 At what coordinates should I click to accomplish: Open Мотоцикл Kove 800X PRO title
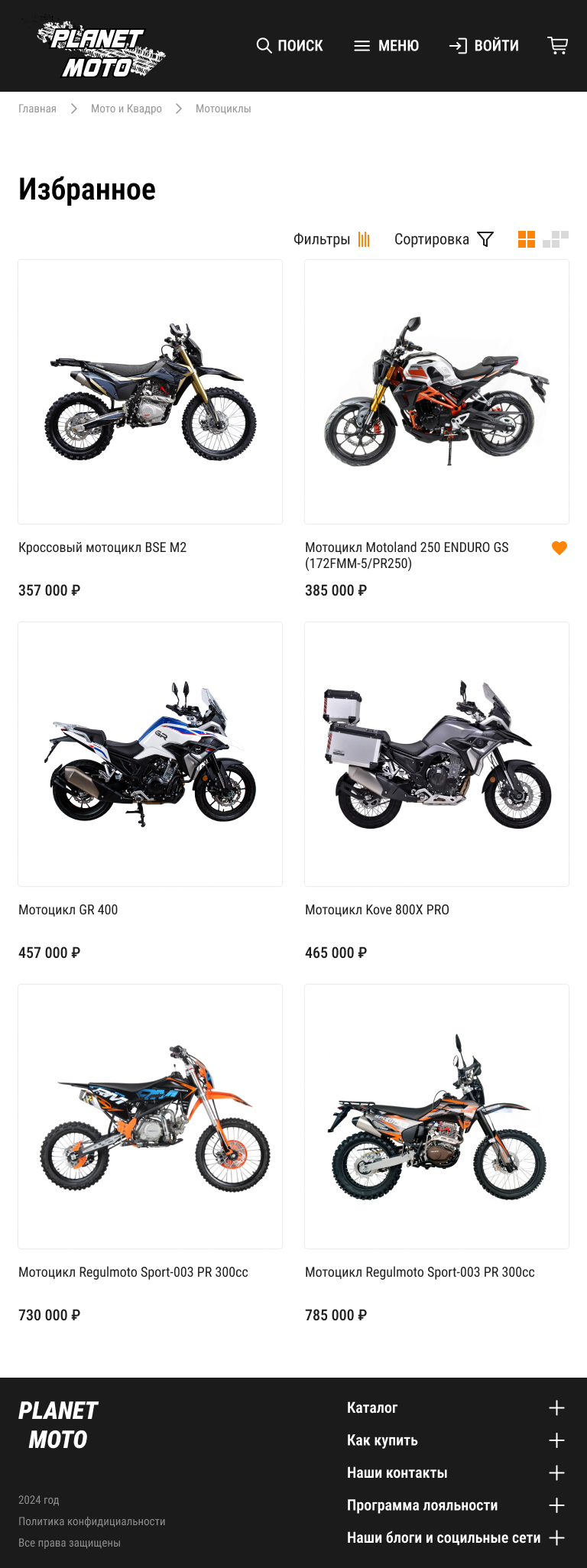377,910
